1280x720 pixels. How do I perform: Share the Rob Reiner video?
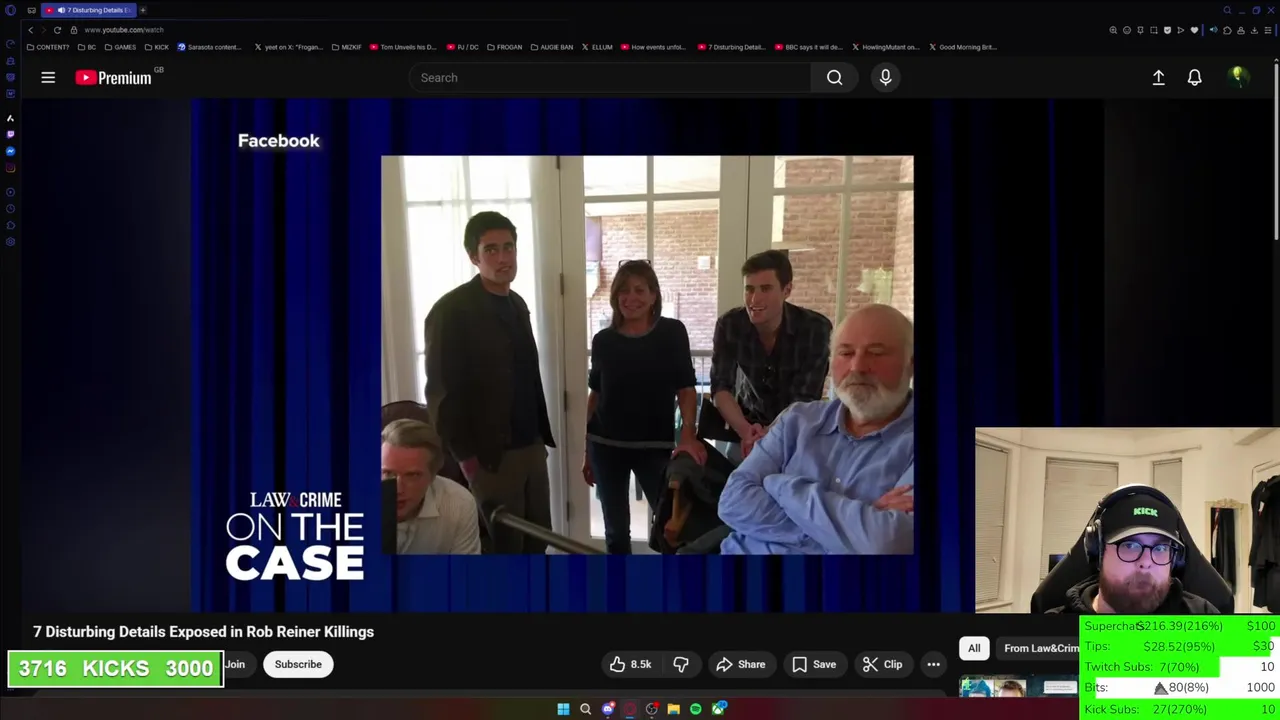pos(740,664)
